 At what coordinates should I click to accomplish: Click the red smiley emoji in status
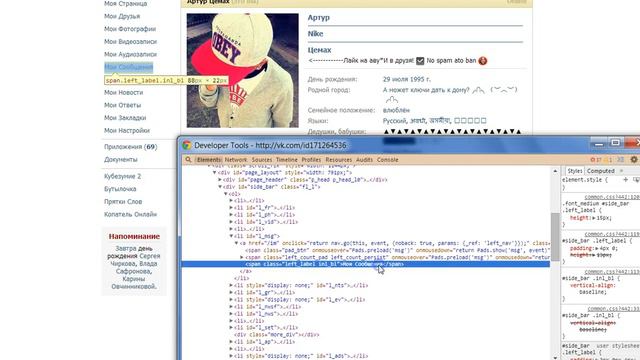coord(483,61)
